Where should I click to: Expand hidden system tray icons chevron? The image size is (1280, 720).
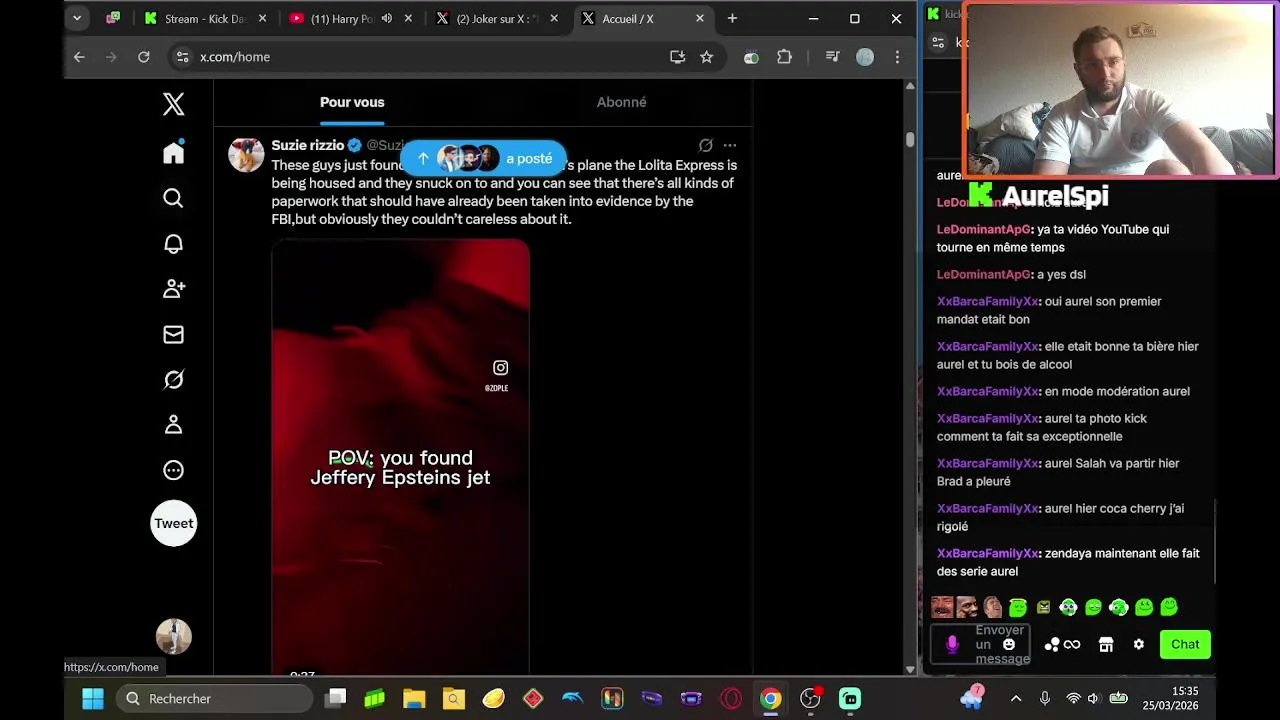tap(1016, 699)
